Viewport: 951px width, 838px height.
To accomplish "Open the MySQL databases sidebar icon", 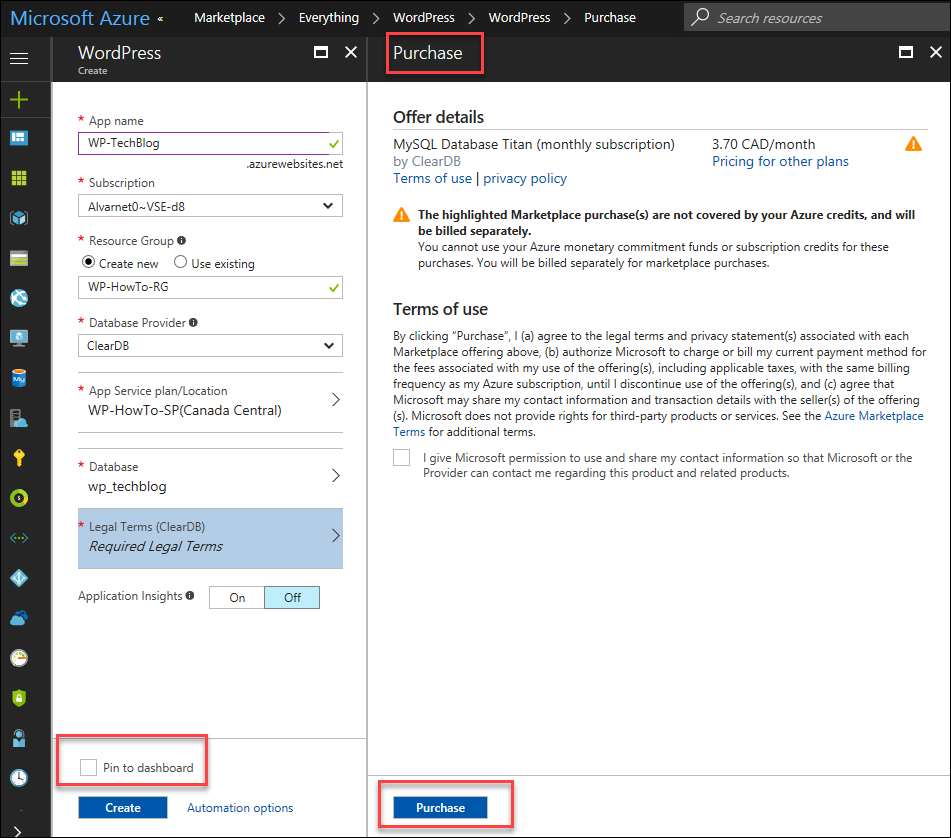I will click(19, 378).
